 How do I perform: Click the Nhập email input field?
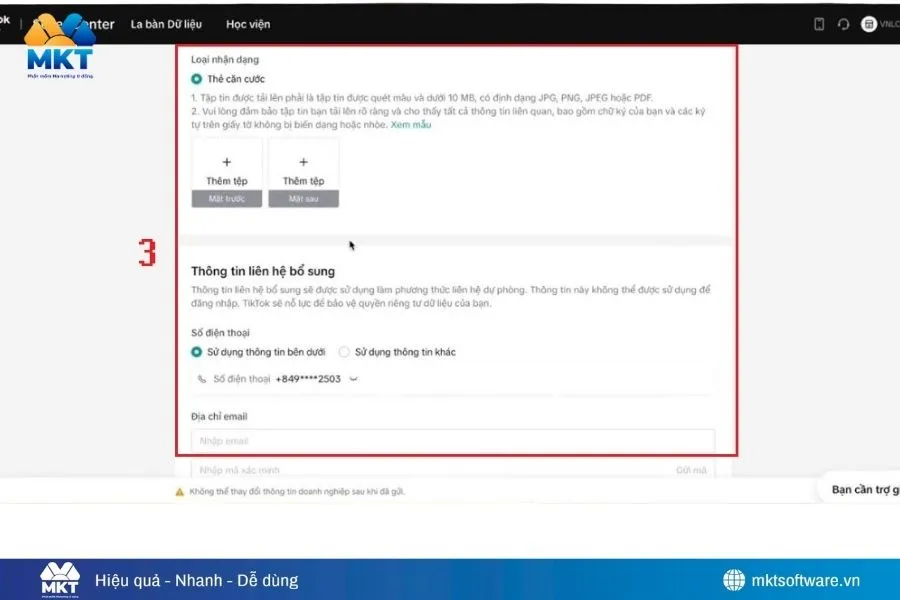pyautogui.click(x=452, y=441)
